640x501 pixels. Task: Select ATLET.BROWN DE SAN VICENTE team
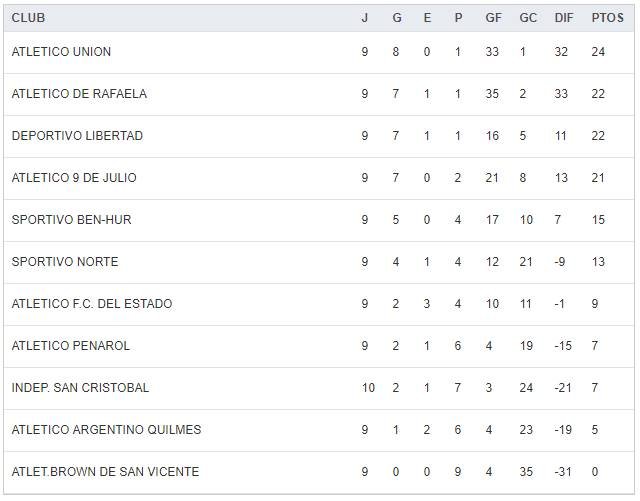coord(105,472)
